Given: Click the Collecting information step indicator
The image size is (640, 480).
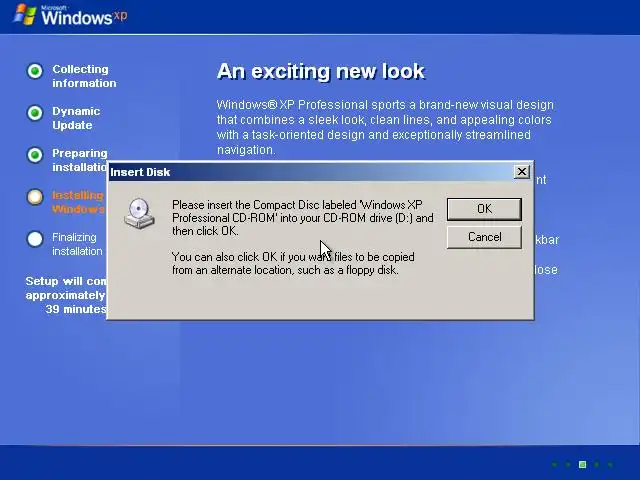Looking at the screenshot, I should click(x=35, y=71).
